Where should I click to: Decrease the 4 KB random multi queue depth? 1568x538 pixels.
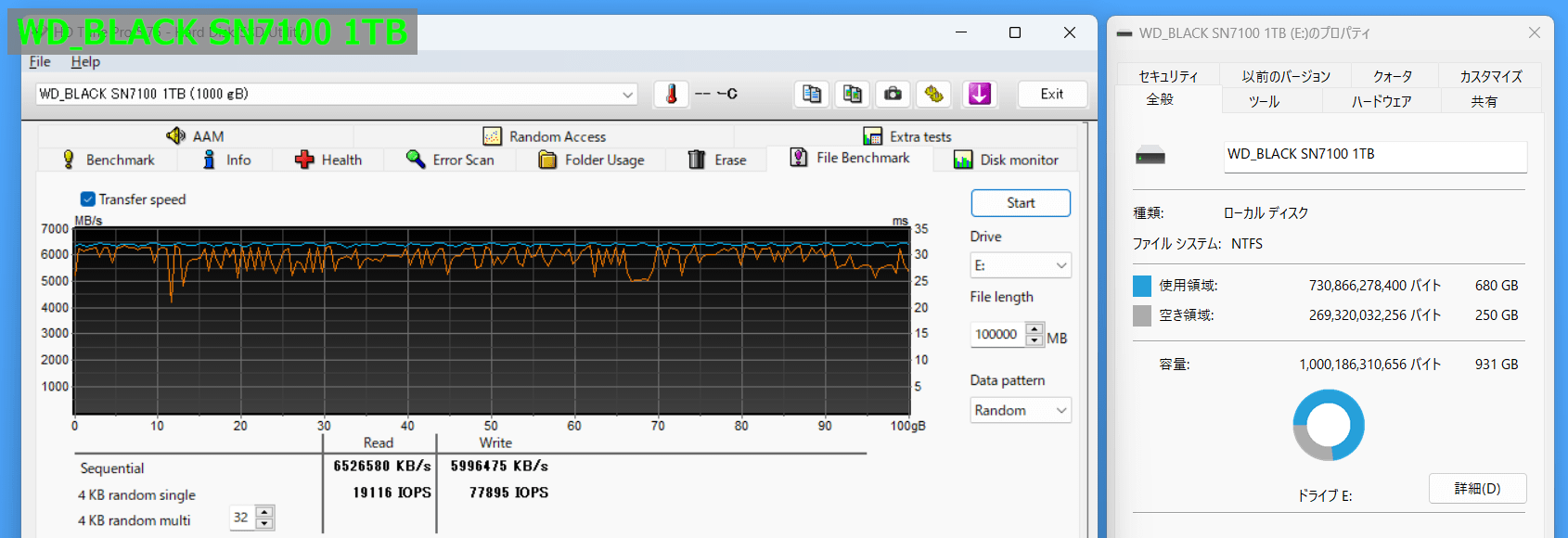264,524
